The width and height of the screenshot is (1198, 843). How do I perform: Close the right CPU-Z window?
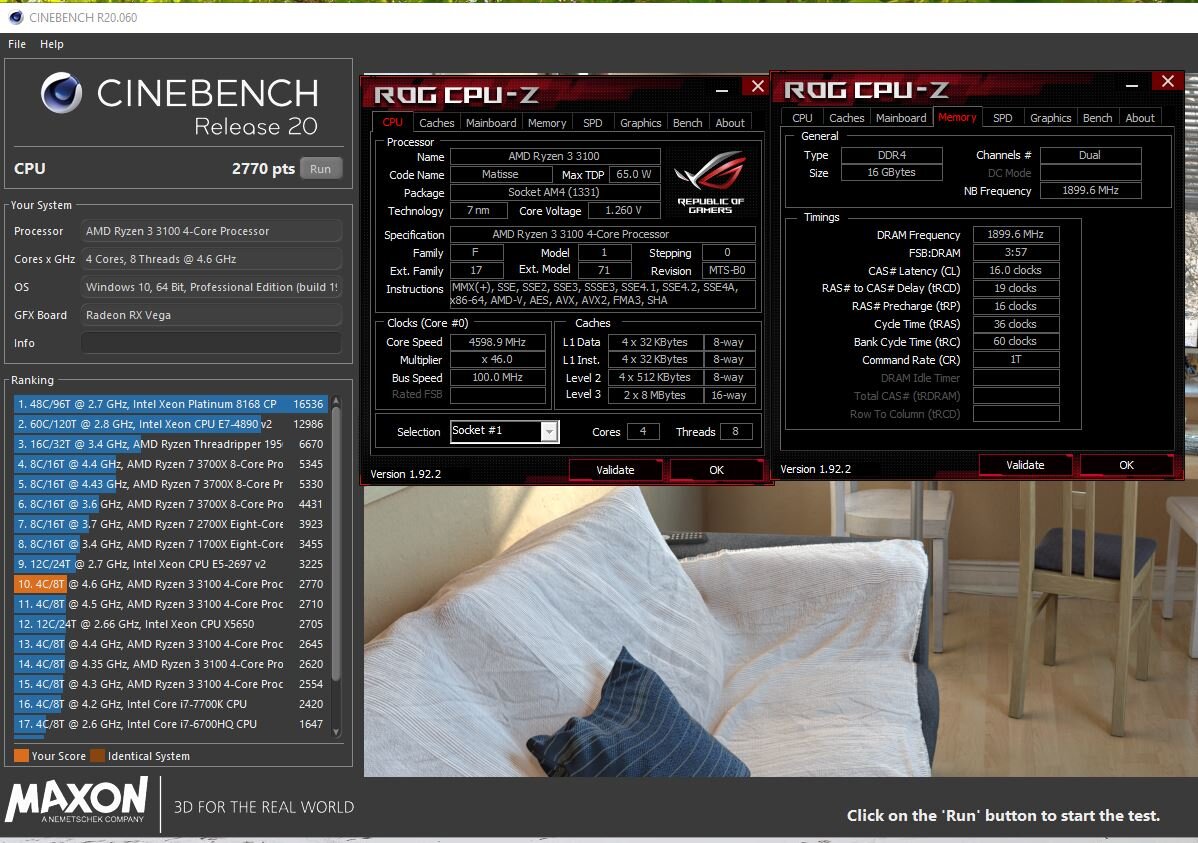pos(1167,81)
